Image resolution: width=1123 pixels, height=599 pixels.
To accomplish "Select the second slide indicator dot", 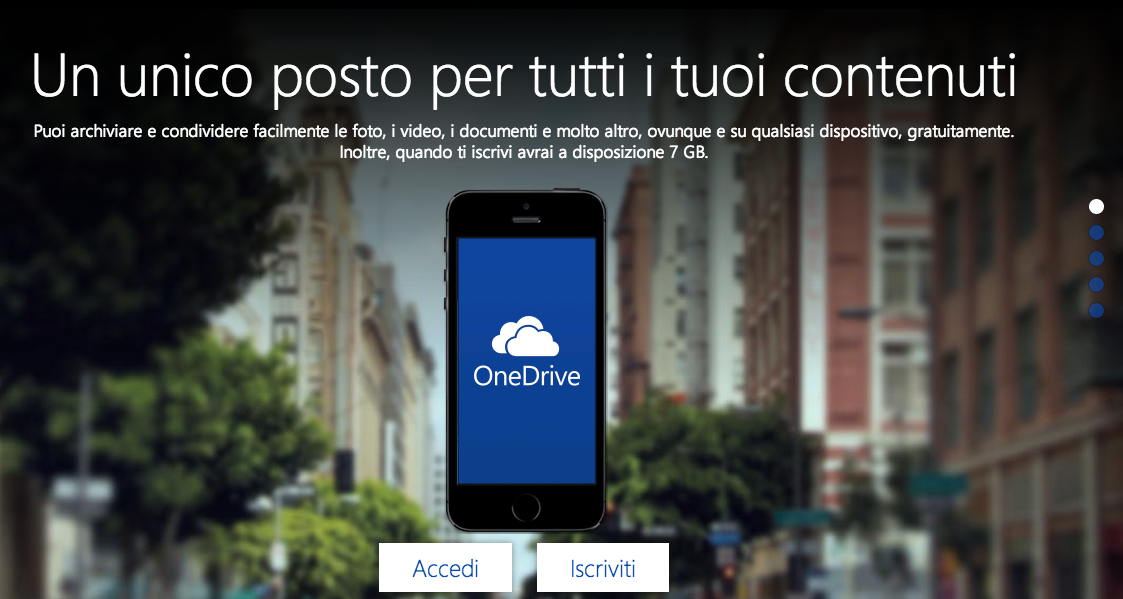I will pyautogui.click(x=1096, y=232).
